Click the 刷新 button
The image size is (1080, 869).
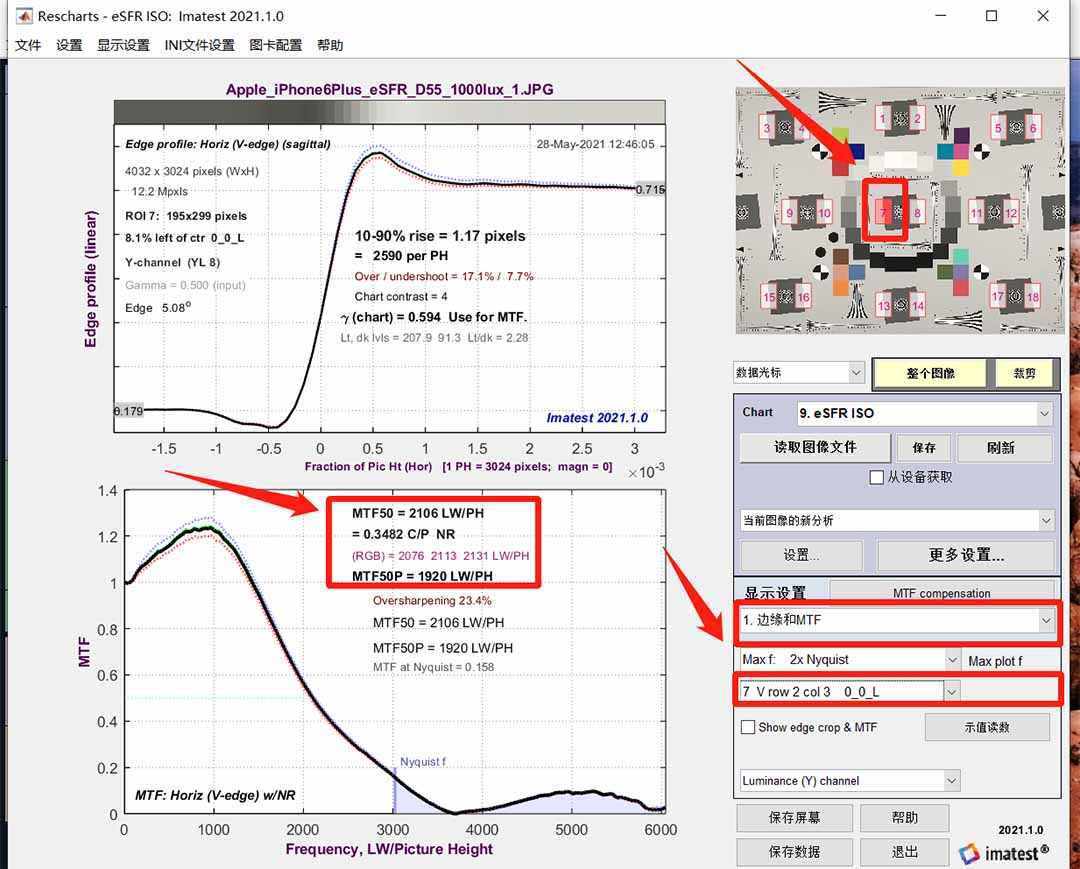1004,448
